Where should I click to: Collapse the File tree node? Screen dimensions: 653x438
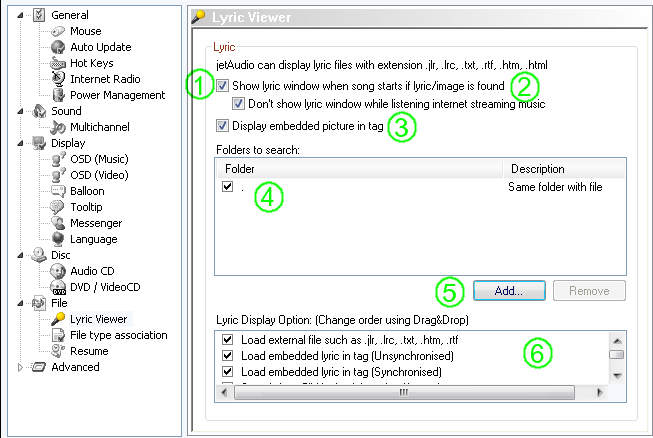click(20, 304)
